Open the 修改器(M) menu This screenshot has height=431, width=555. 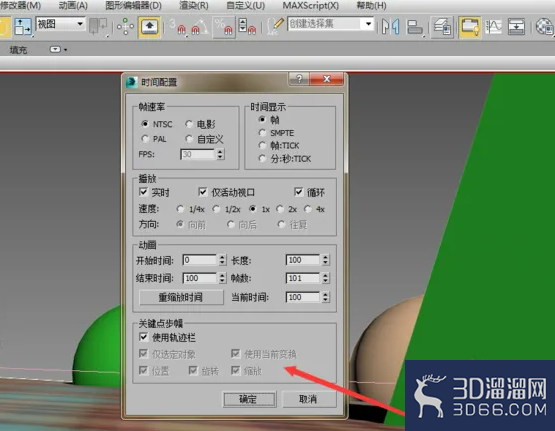[x=21, y=6]
